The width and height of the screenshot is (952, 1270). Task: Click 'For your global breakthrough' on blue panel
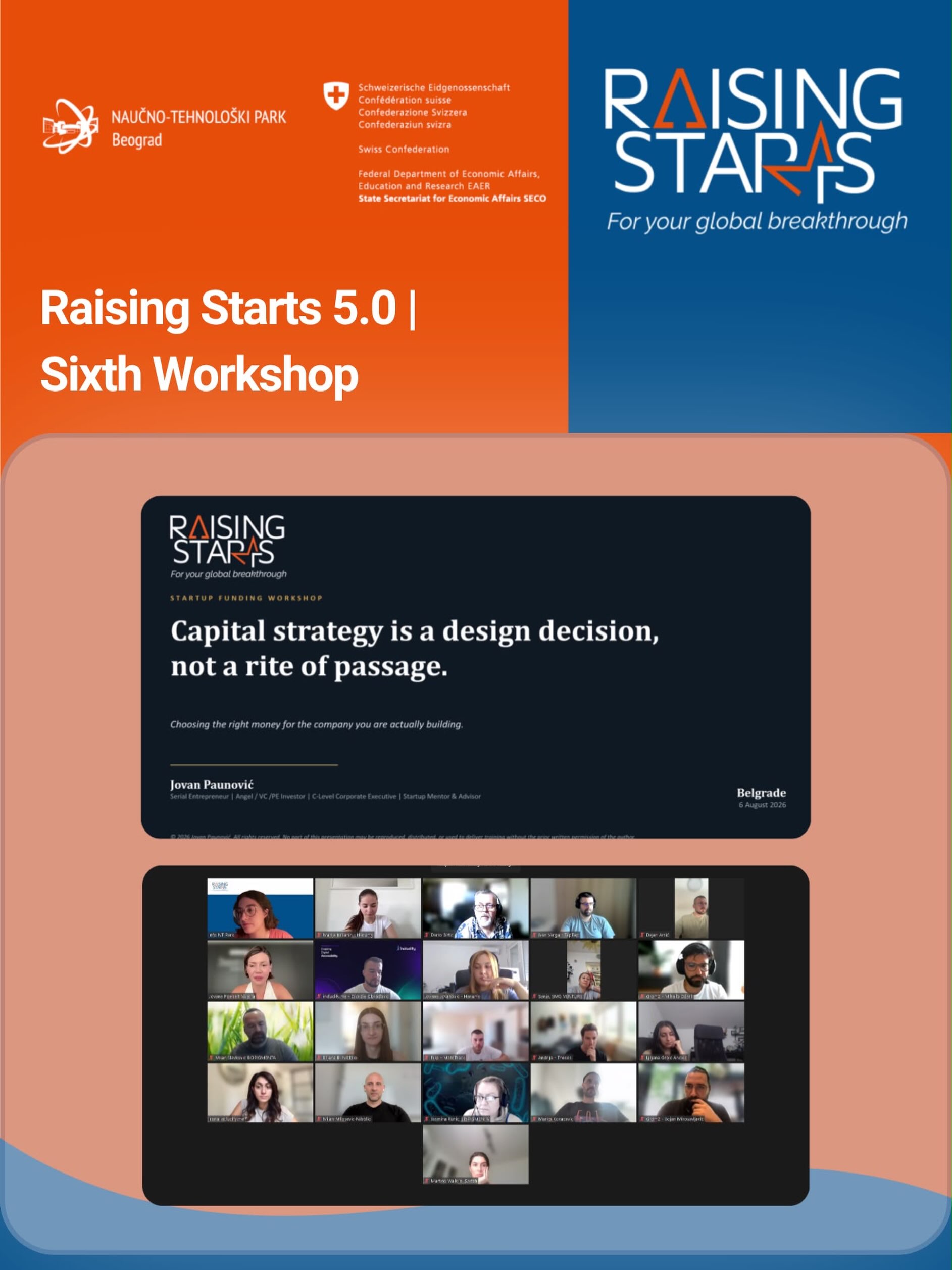[x=757, y=222]
